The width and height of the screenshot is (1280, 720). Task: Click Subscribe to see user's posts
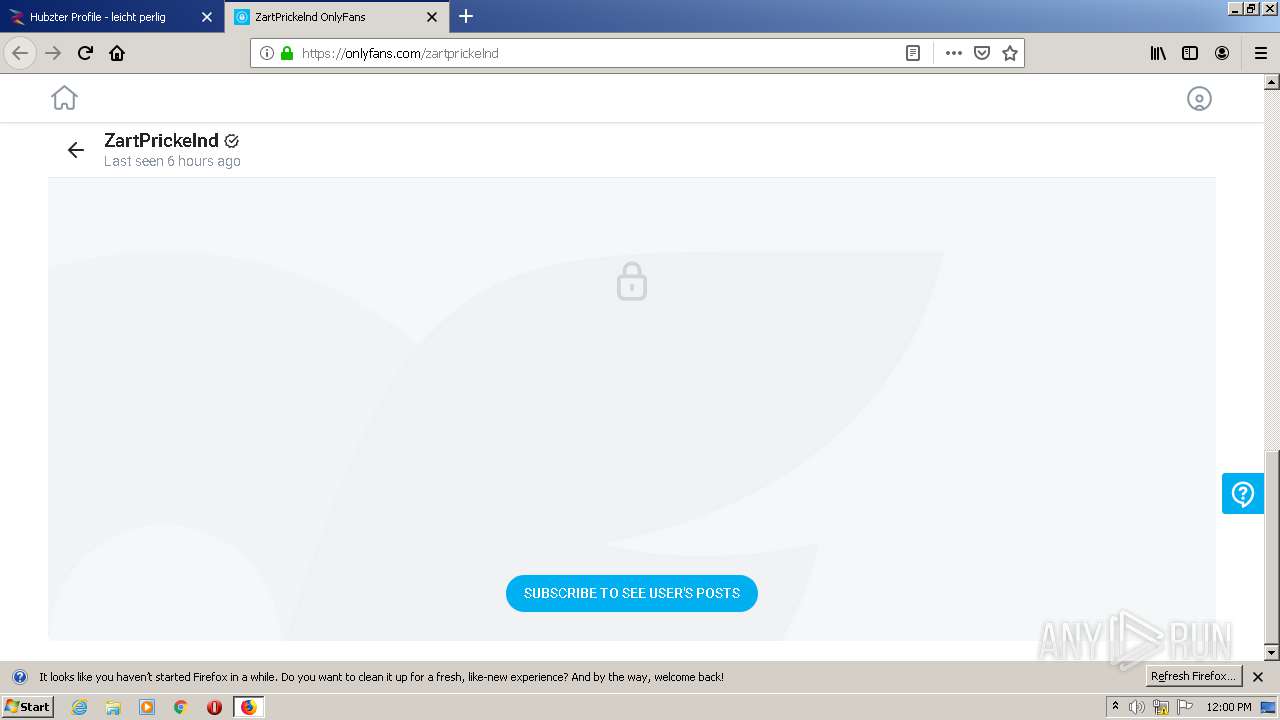pos(632,593)
